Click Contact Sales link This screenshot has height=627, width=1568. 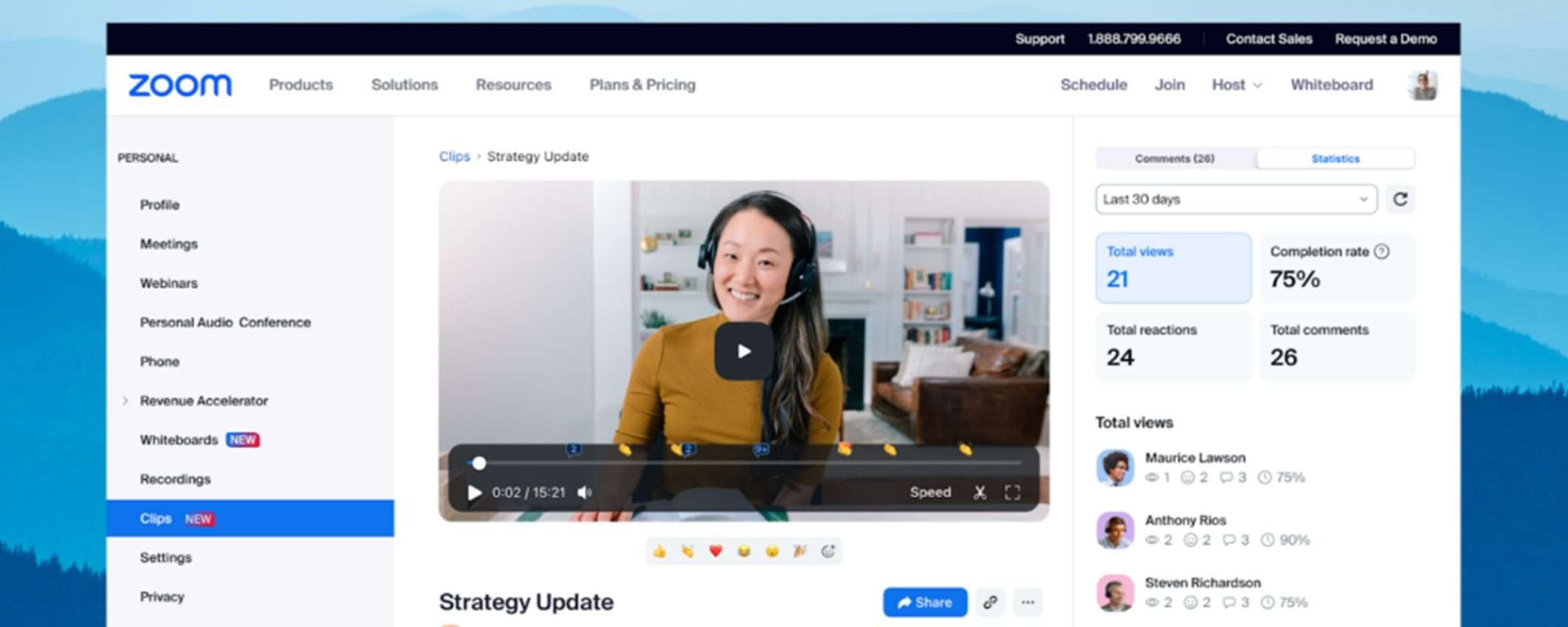pos(1269,38)
